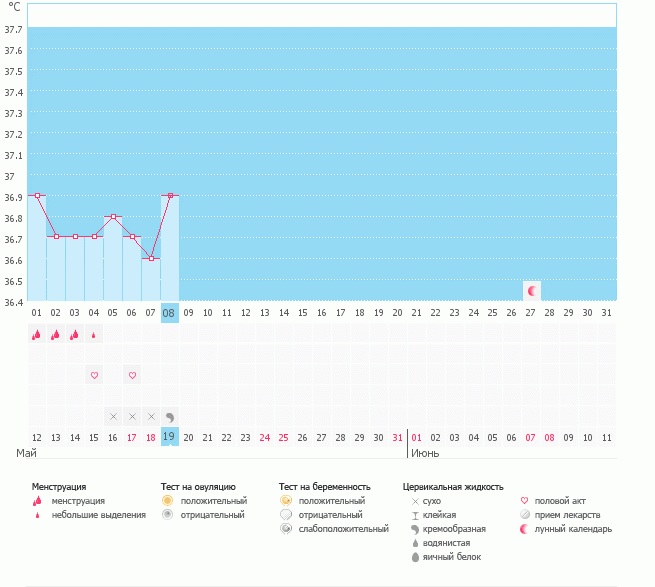Click the heart icon on cycle day 06
This screenshot has width=655, height=587.
click(x=132, y=375)
